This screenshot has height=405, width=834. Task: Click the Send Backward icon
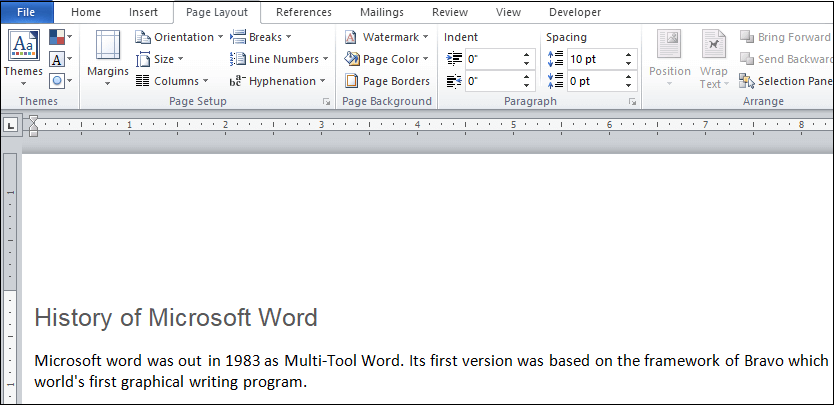click(747, 59)
